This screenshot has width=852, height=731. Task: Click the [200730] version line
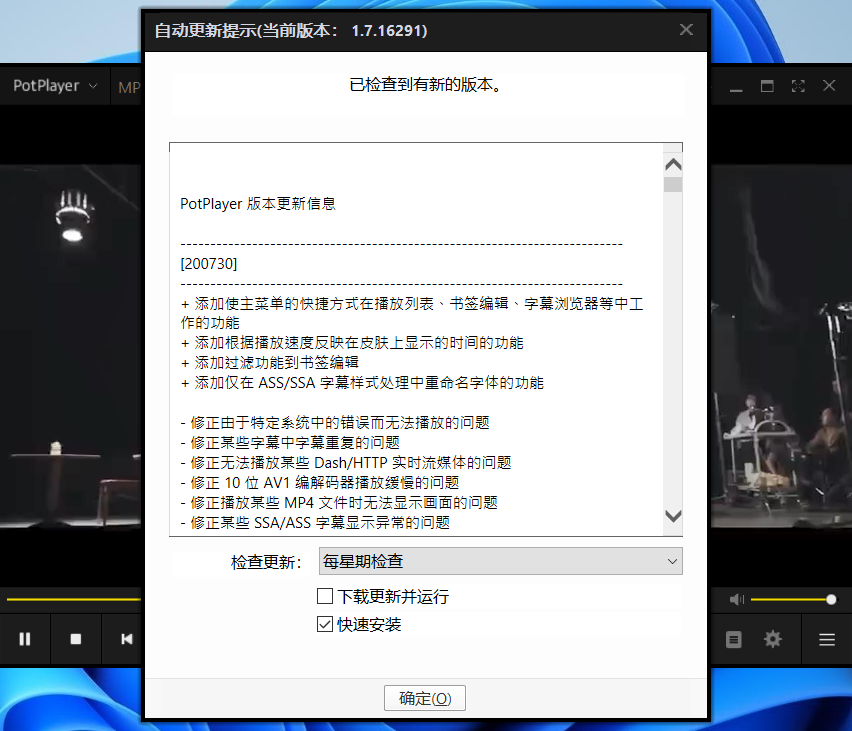click(209, 264)
